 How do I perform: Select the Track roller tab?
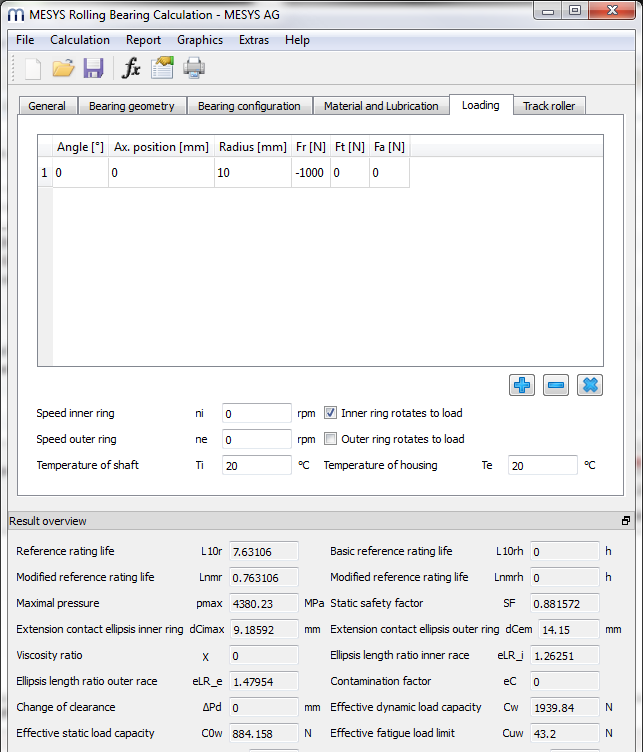549,106
